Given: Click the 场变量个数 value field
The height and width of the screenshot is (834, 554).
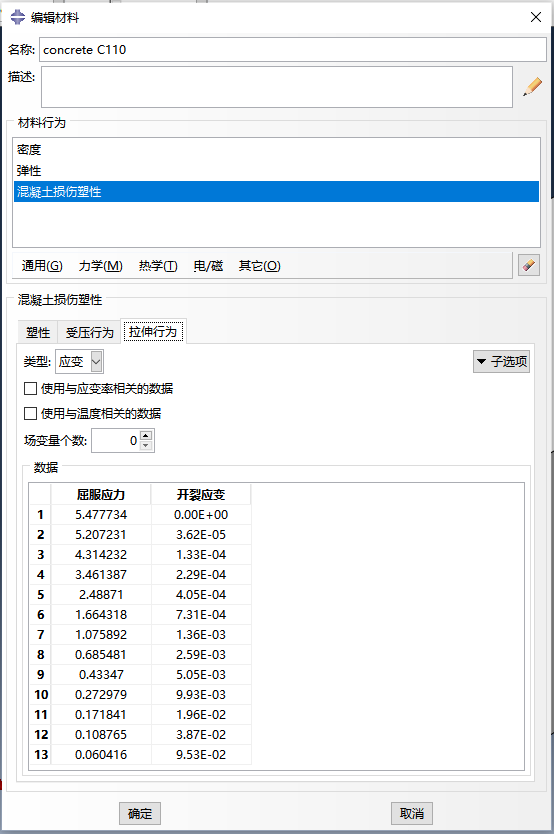Looking at the screenshot, I should point(116,440).
